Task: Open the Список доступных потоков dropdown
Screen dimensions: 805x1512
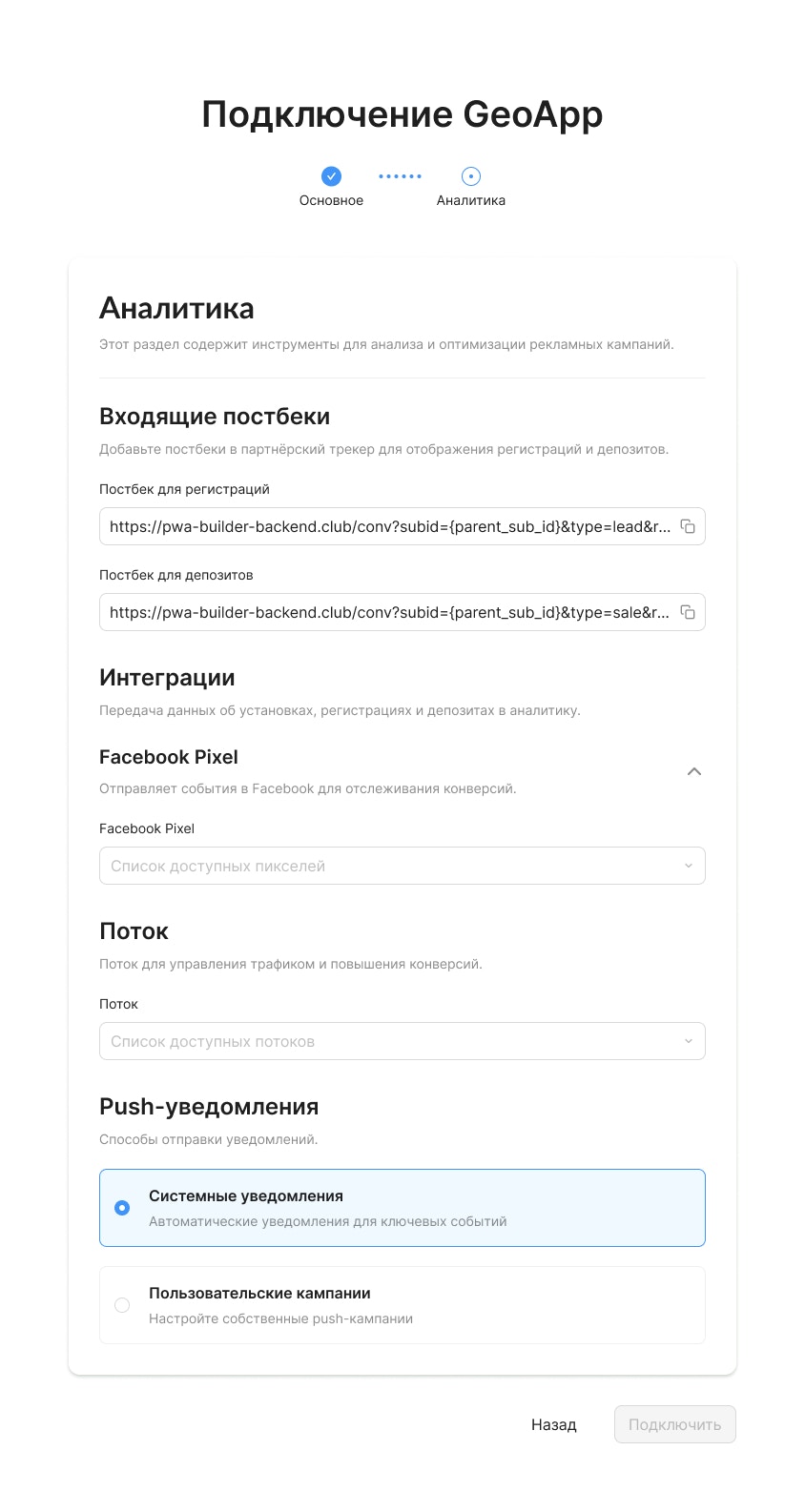Action: [402, 1041]
